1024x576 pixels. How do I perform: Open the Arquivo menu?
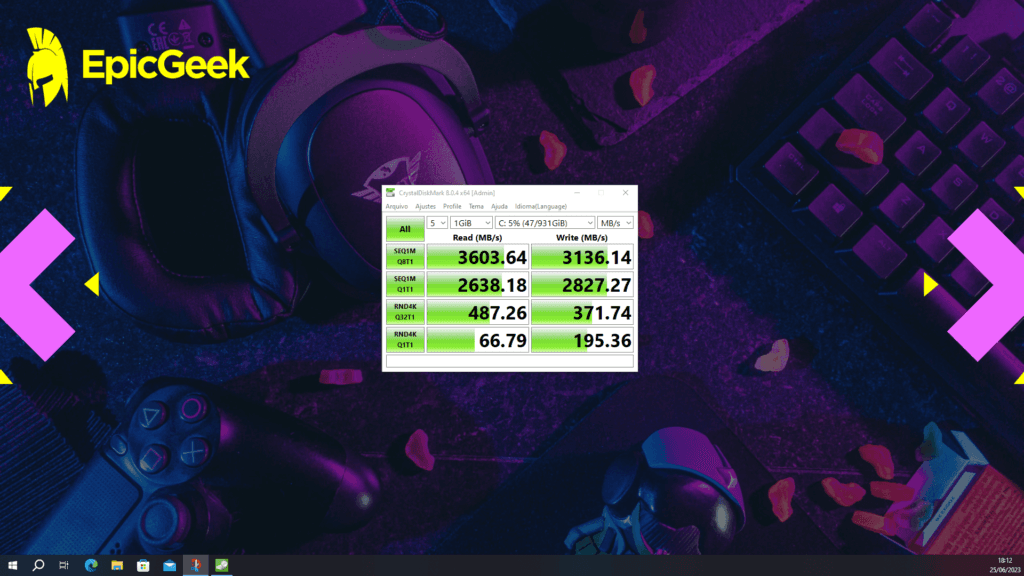(x=397, y=206)
